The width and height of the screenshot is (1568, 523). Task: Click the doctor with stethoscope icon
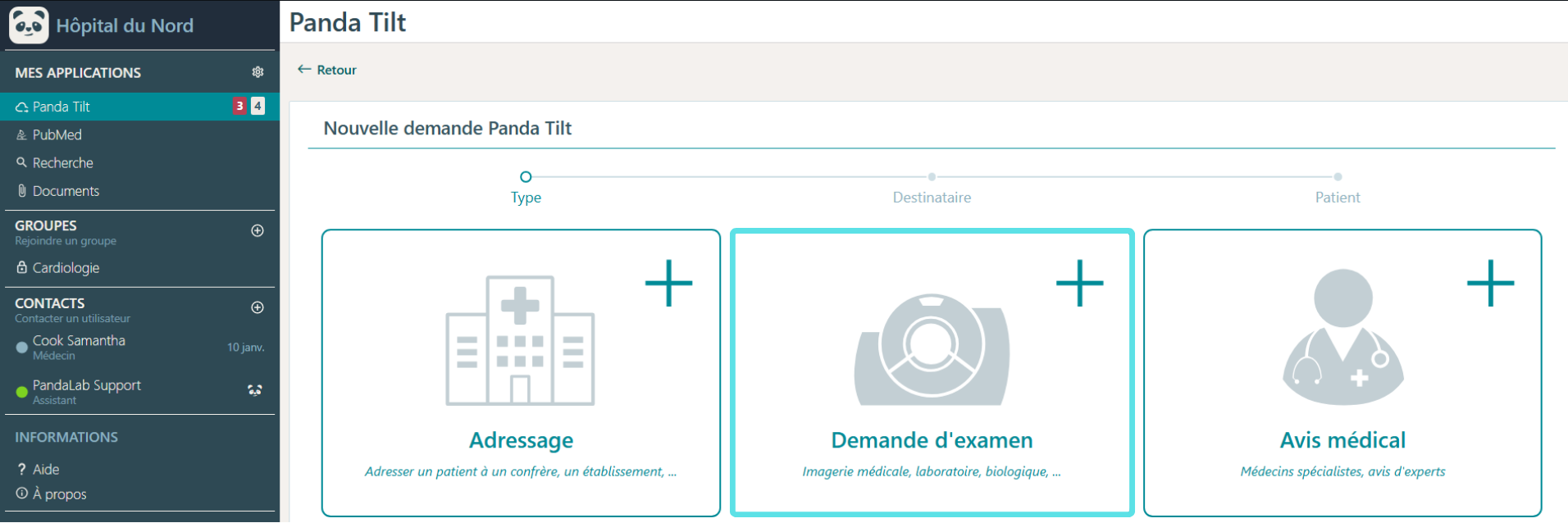[x=1343, y=337]
